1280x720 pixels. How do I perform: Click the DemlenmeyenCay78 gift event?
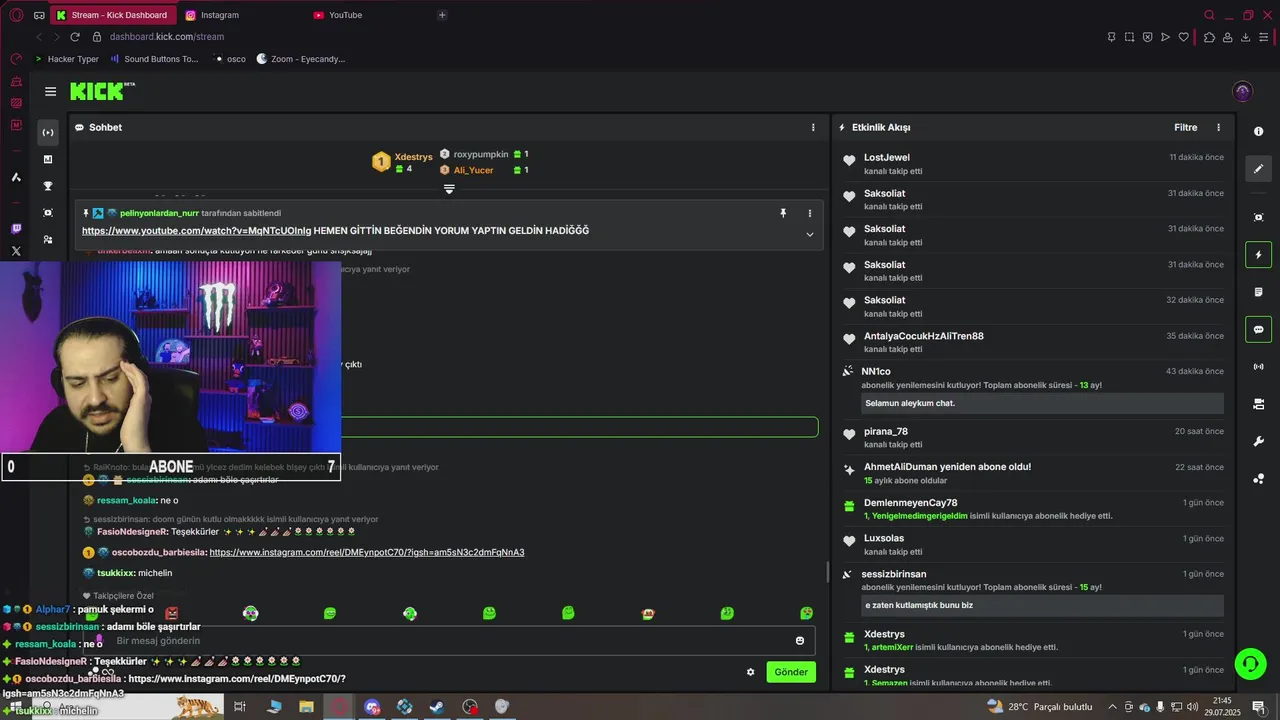click(1033, 509)
